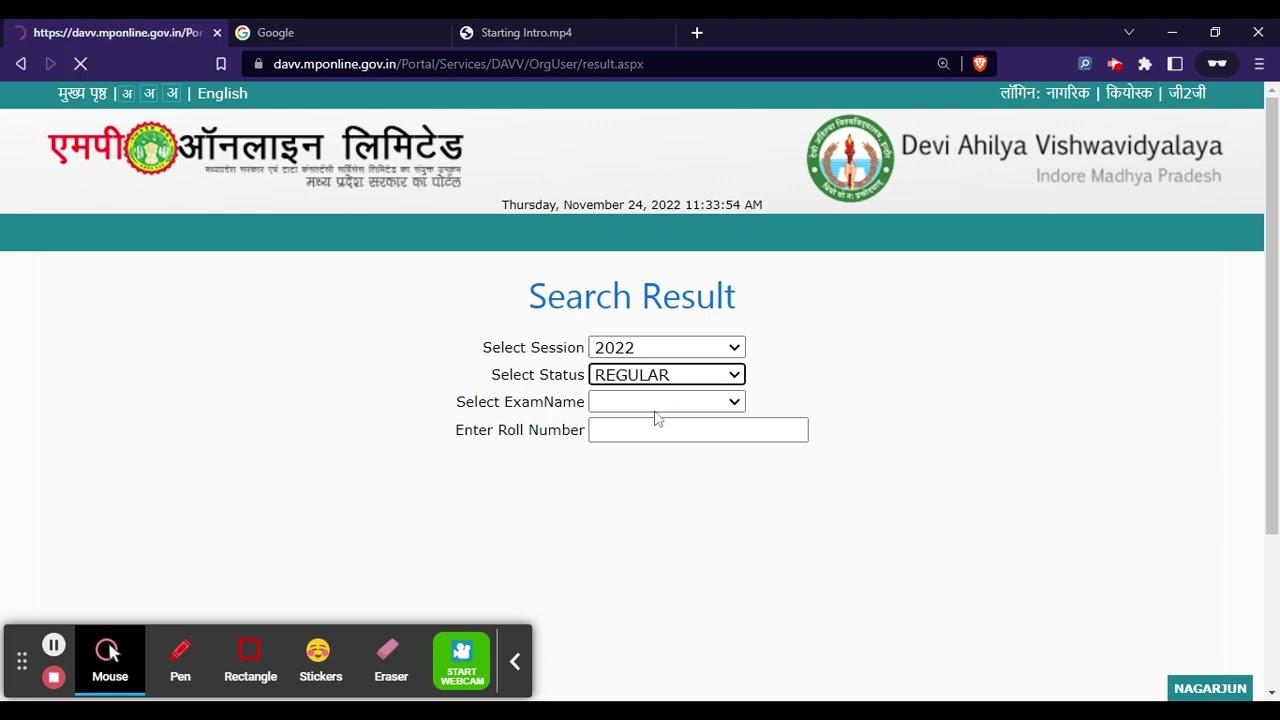Click the page vertical scrollbar
Viewport: 1280px width, 720px height.
pyautogui.click(x=1272, y=316)
